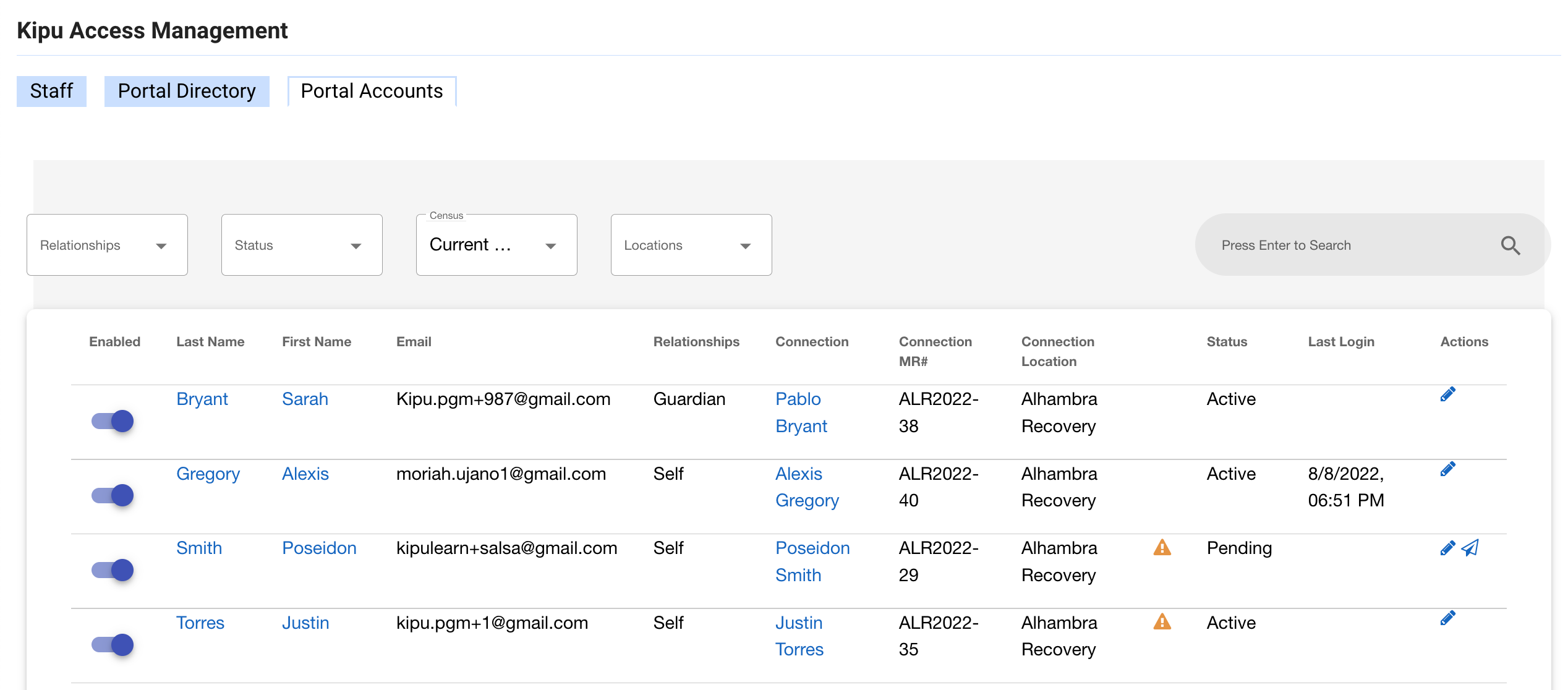Image resolution: width=1568 pixels, height=690 pixels.
Task: Open the Relationships dropdown
Action: coord(106,244)
